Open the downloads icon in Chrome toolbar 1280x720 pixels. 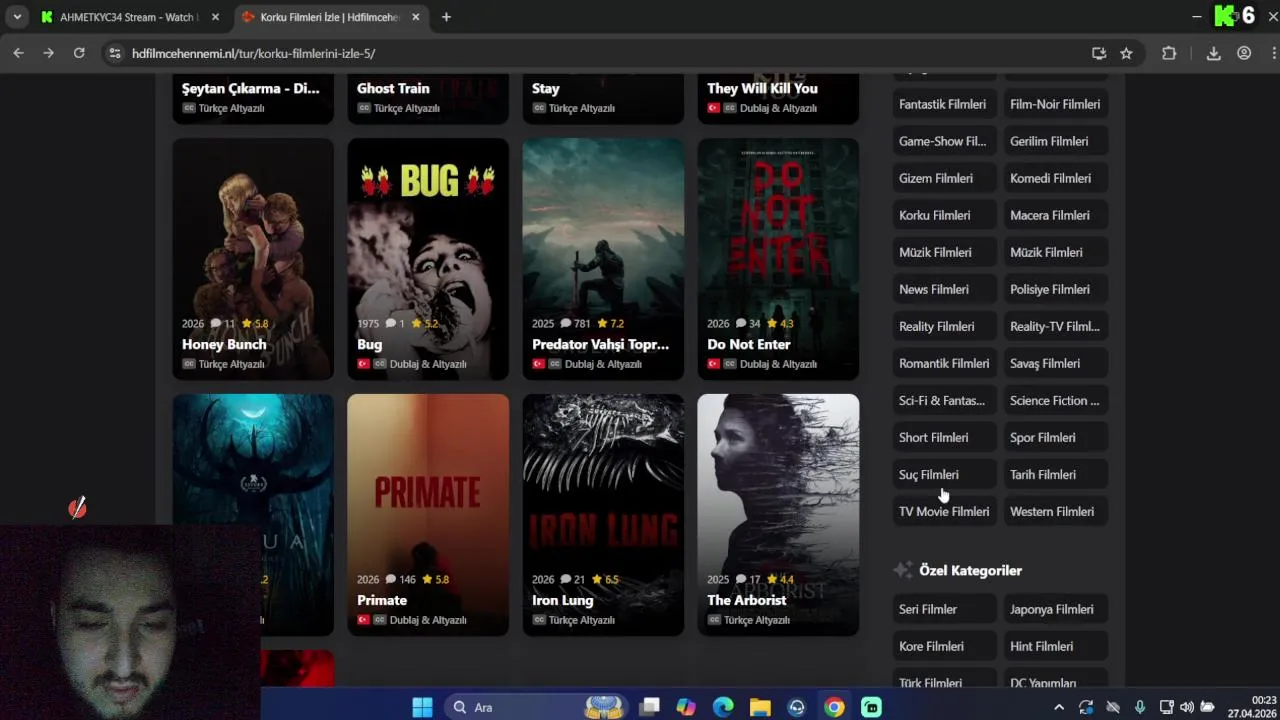(x=1213, y=53)
